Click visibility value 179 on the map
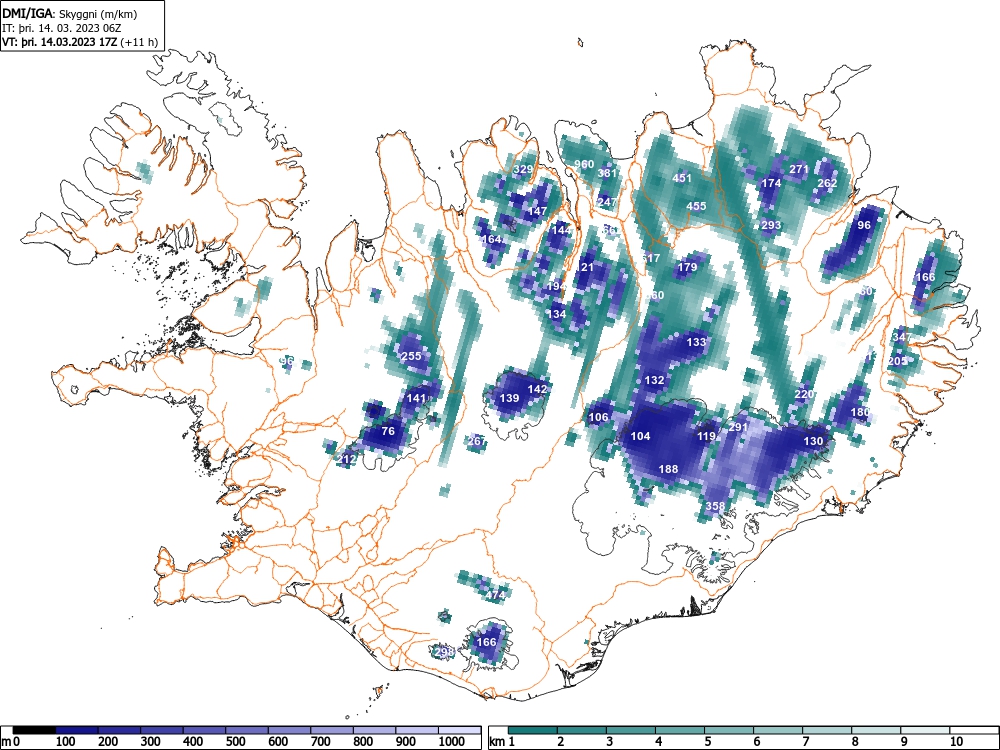This screenshot has width=1000, height=750. pyautogui.click(x=688, y=267)
